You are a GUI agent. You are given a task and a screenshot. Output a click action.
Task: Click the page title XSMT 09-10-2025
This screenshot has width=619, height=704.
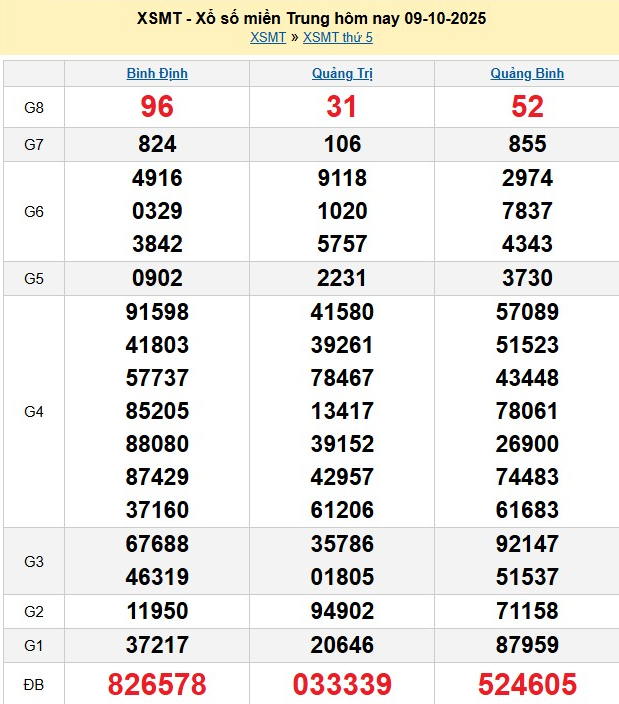click(310, 19)
